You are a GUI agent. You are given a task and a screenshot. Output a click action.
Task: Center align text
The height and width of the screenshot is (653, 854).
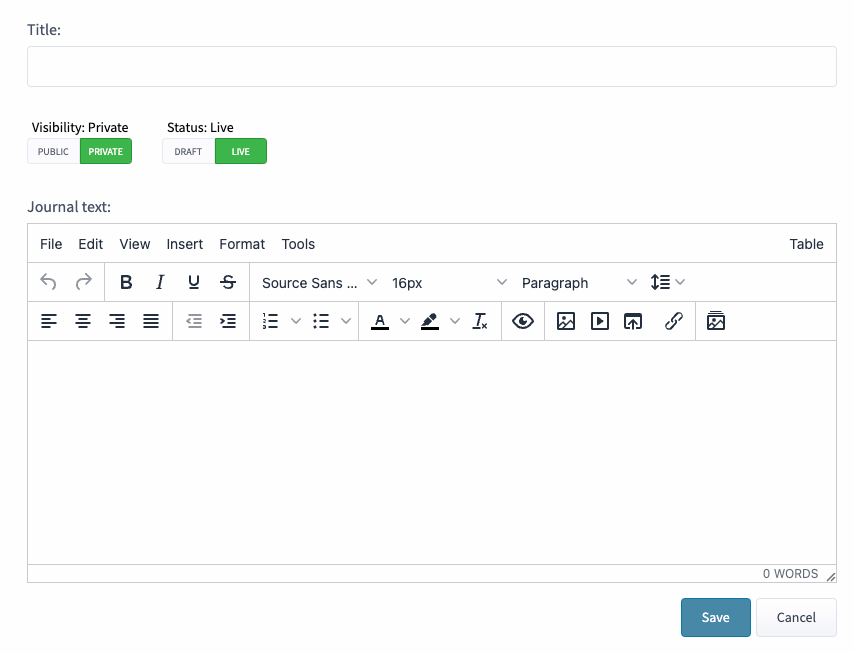pos(83,321)
